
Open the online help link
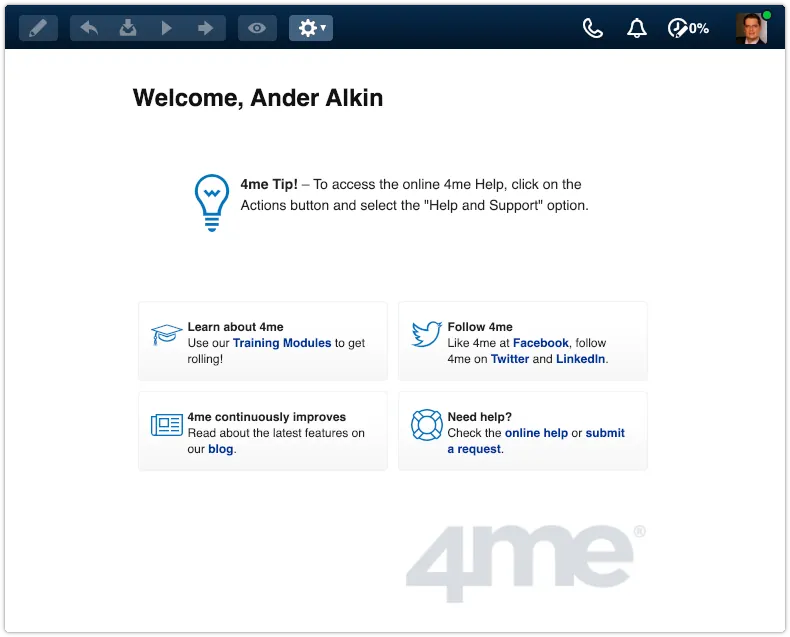tap(536, 433)
